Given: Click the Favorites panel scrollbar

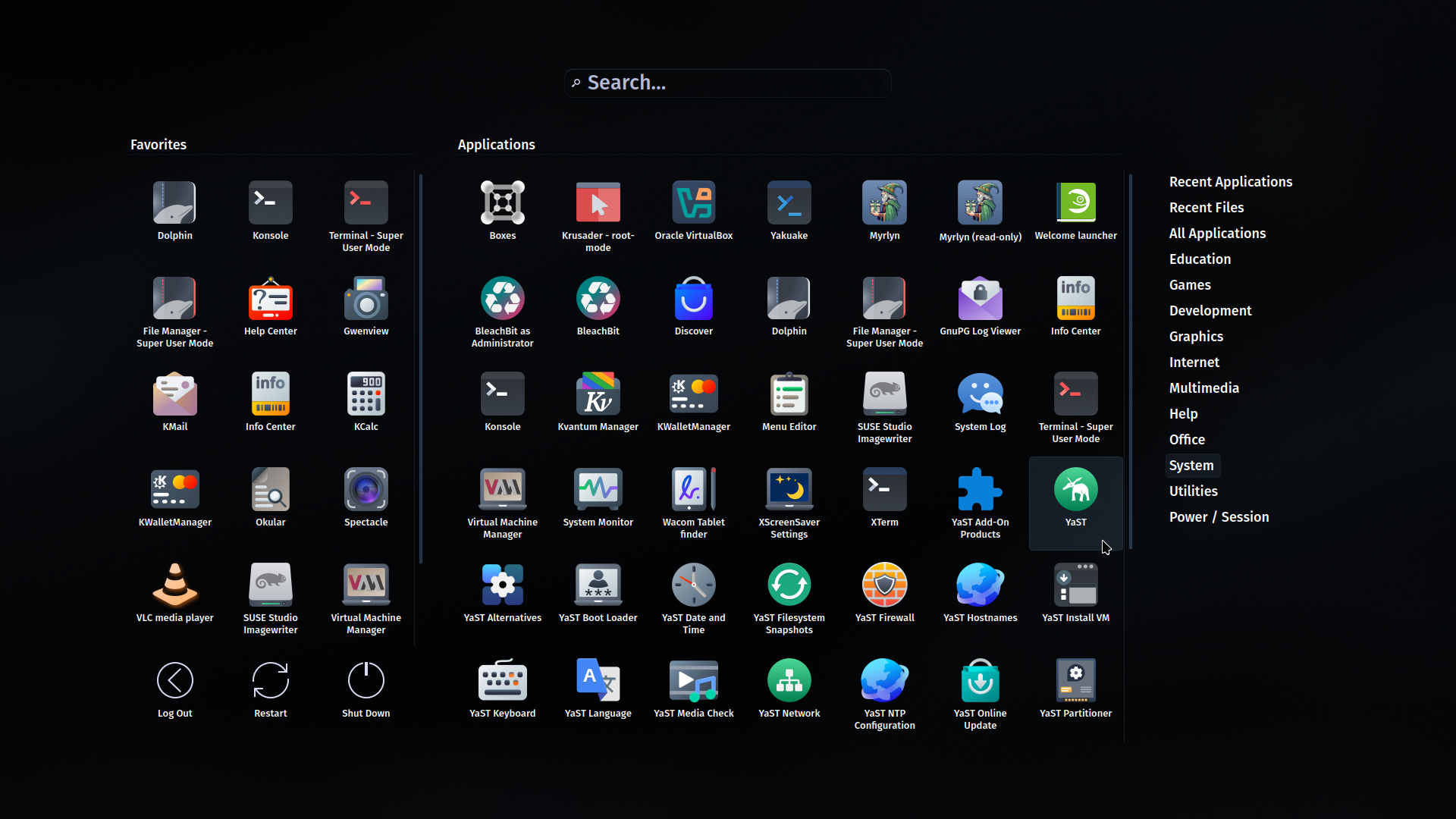Looking at the screenshot, I should (420, 369).
